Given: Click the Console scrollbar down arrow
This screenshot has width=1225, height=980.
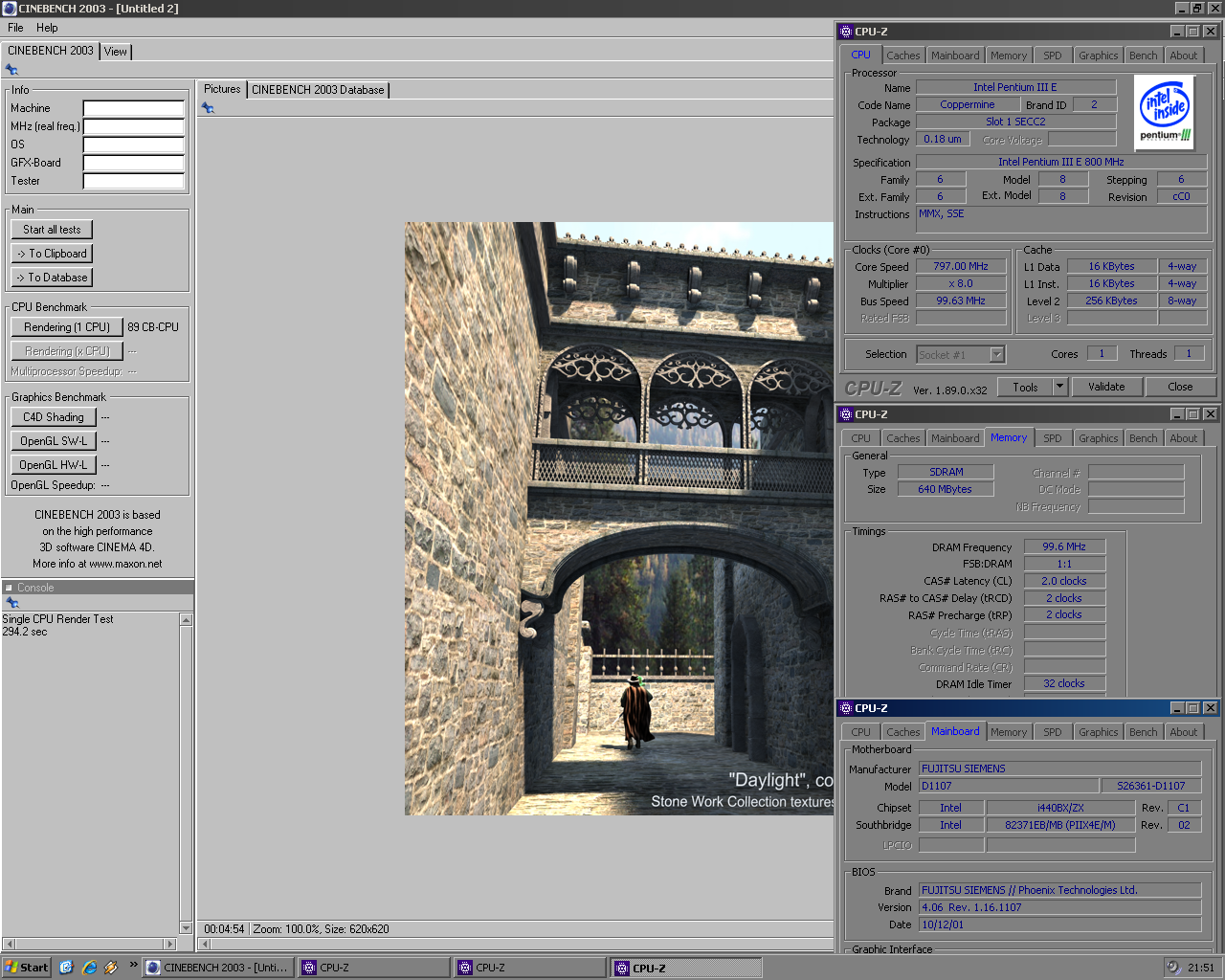Looking at the screenshot, I should 187,927.
